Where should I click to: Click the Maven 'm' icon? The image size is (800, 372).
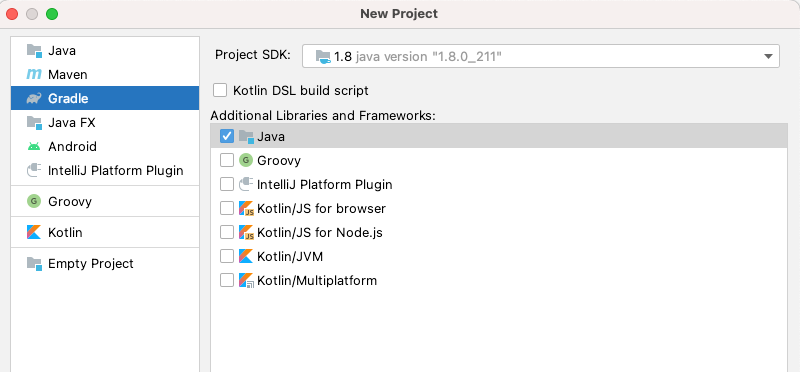click(34, 75)
